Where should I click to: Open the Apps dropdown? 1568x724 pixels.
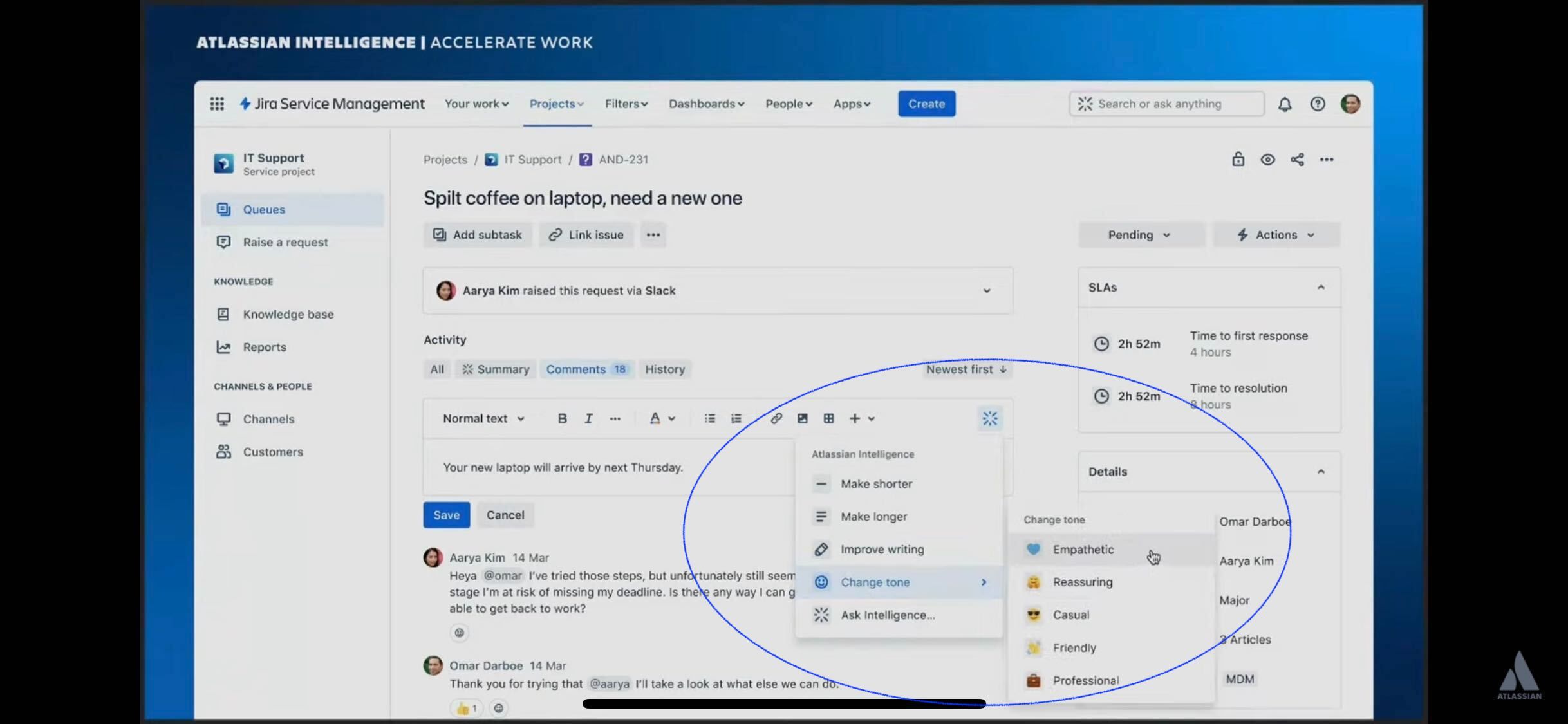coord(852,104)
